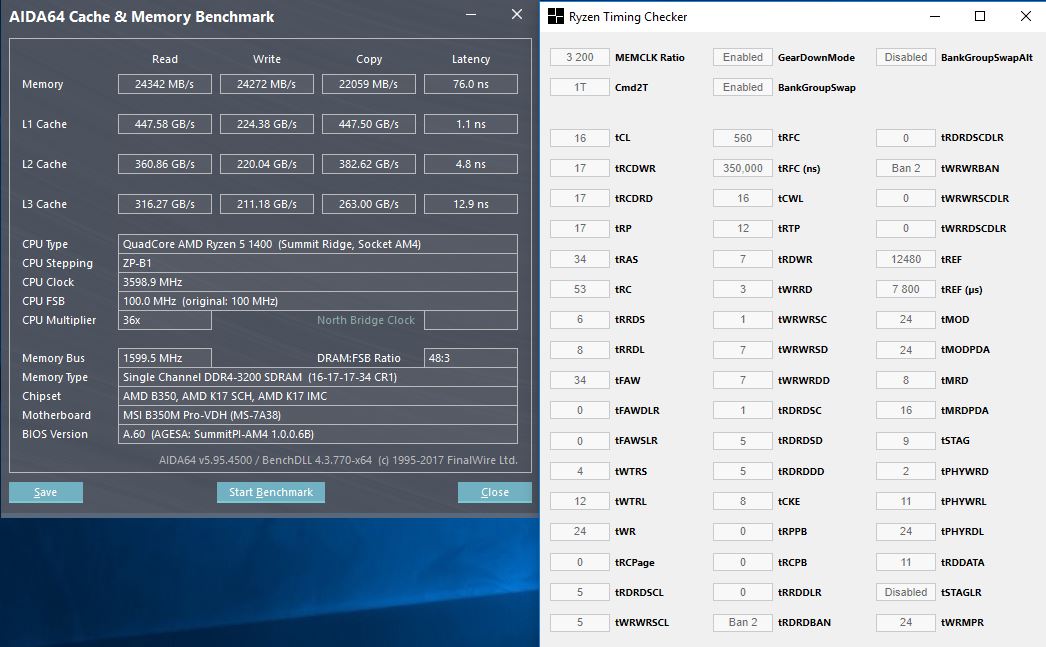
Task: Click the tSTAG value 9
Action: pos(906,441)
